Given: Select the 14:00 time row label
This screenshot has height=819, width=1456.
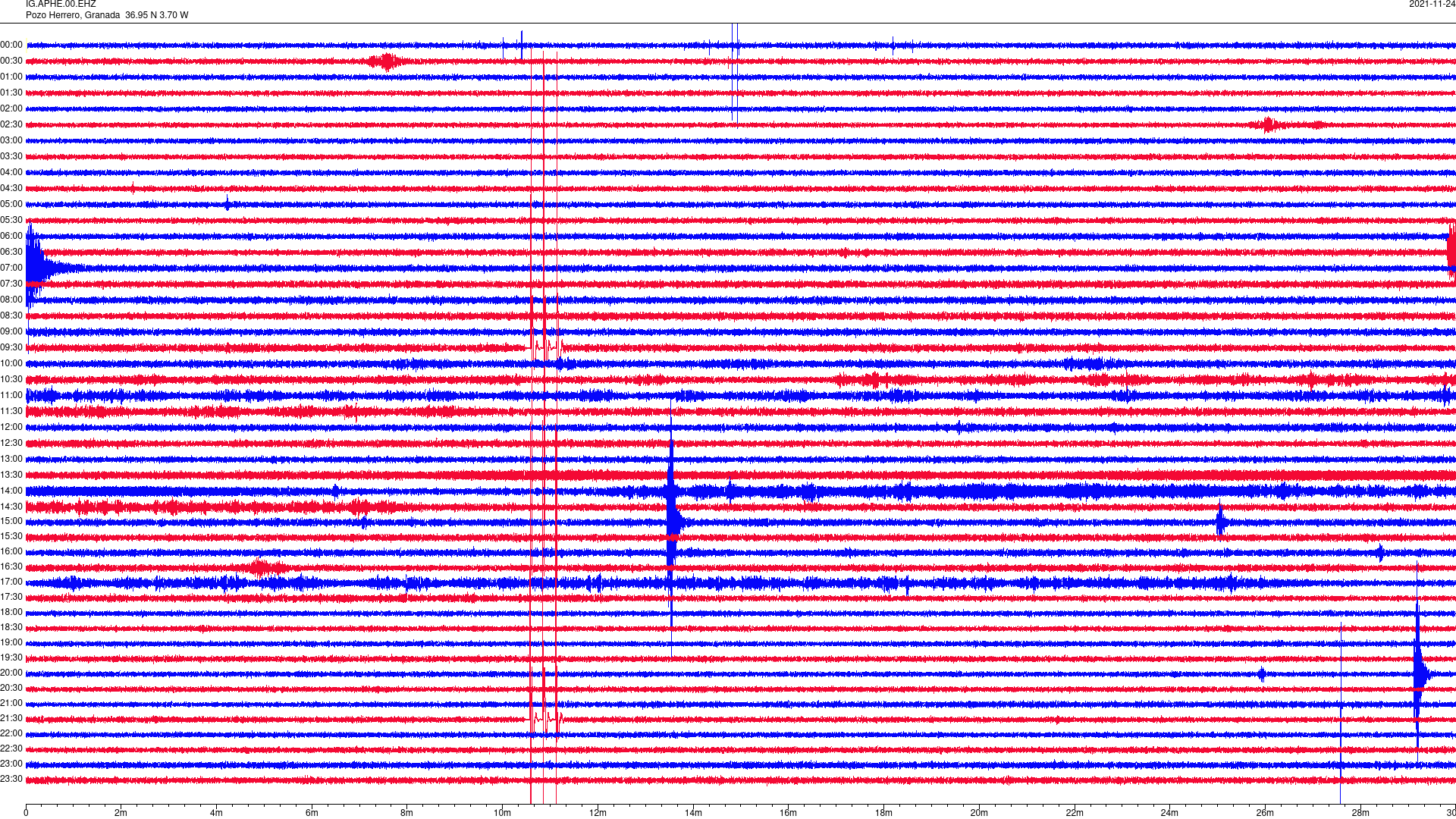Looking at the screenshot, I should (11, 491).
